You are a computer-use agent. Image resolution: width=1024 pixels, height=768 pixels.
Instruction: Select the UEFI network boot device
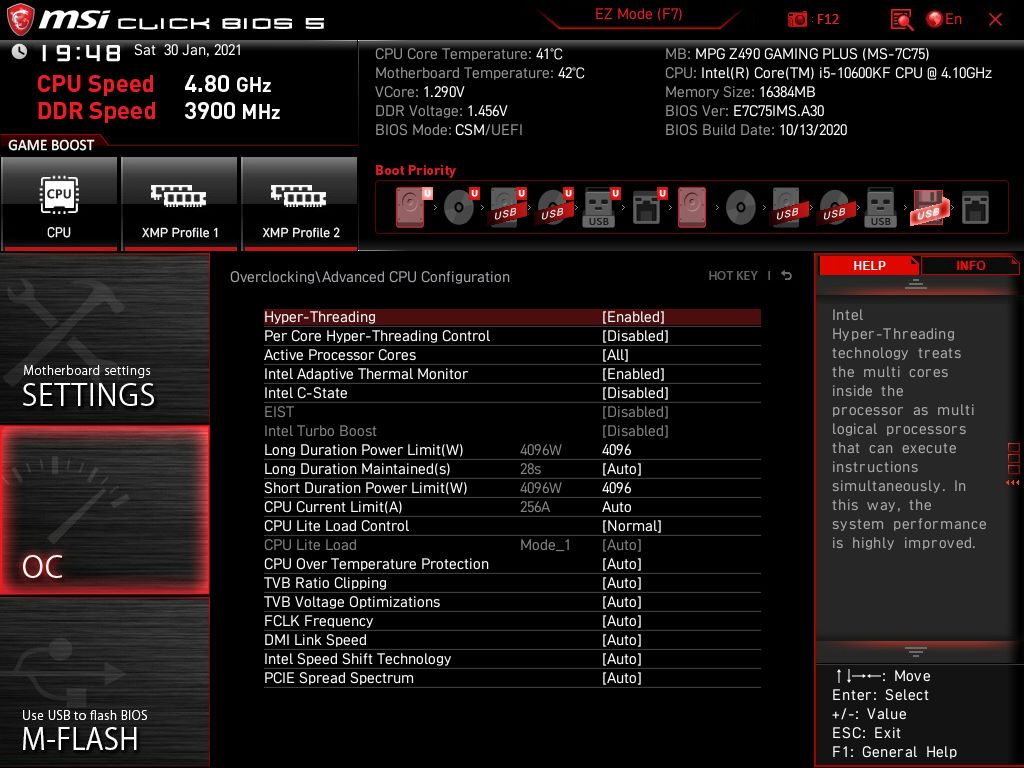click(648, 207)
